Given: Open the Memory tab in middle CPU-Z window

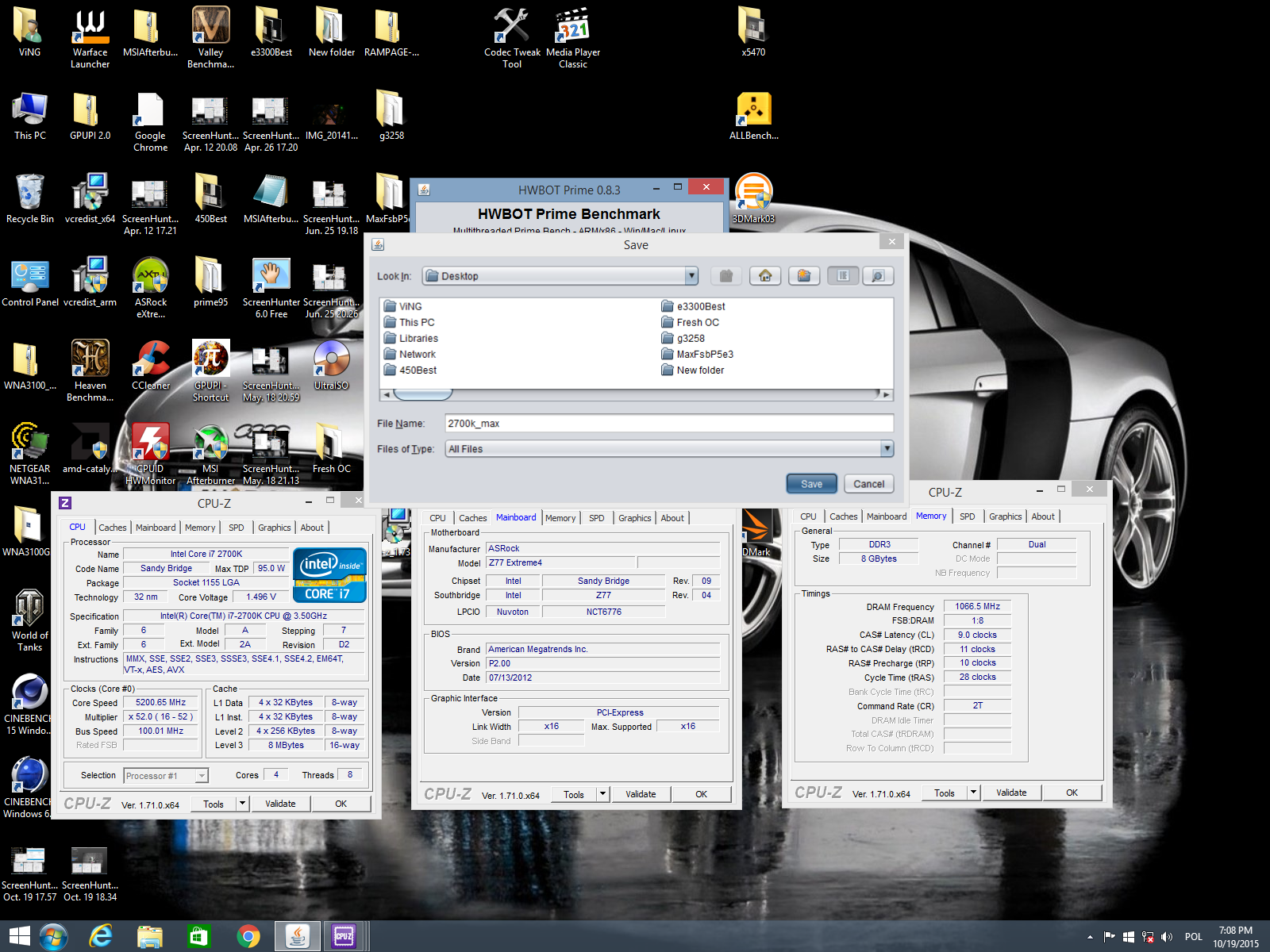Looking at the screenshot, I should 560,518.
